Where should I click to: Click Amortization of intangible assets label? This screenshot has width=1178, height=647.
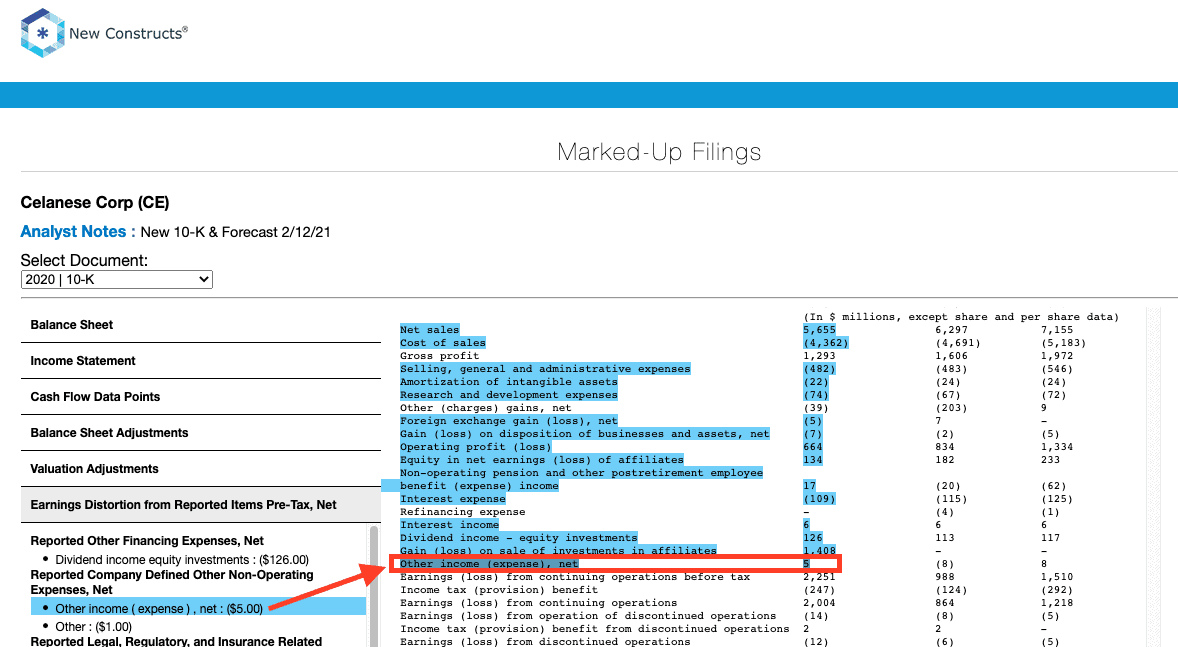(509, 382)
